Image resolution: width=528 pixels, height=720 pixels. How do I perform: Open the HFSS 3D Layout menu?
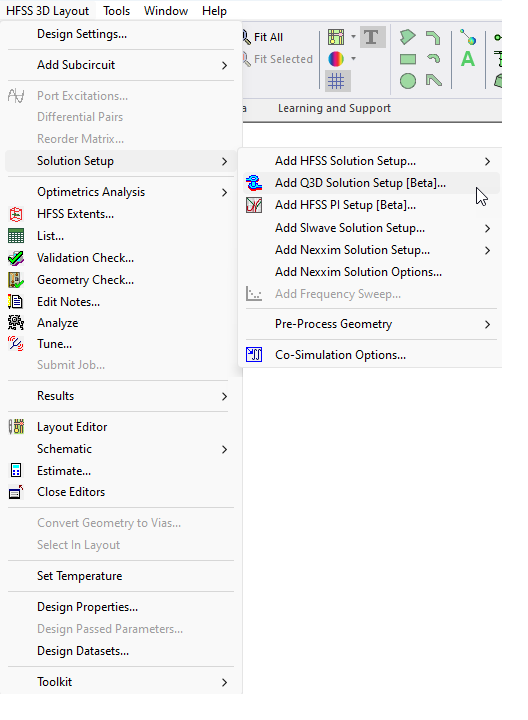(48, 11)
